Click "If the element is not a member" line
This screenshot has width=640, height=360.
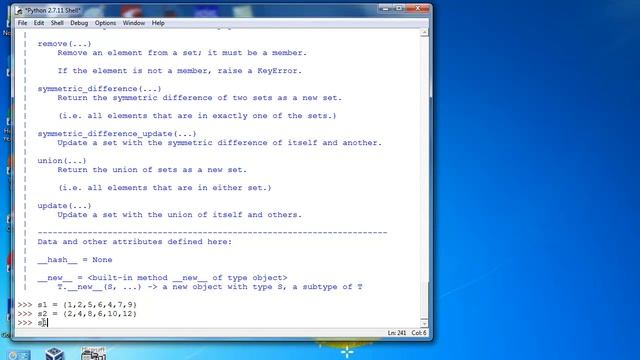coord(180,71)
